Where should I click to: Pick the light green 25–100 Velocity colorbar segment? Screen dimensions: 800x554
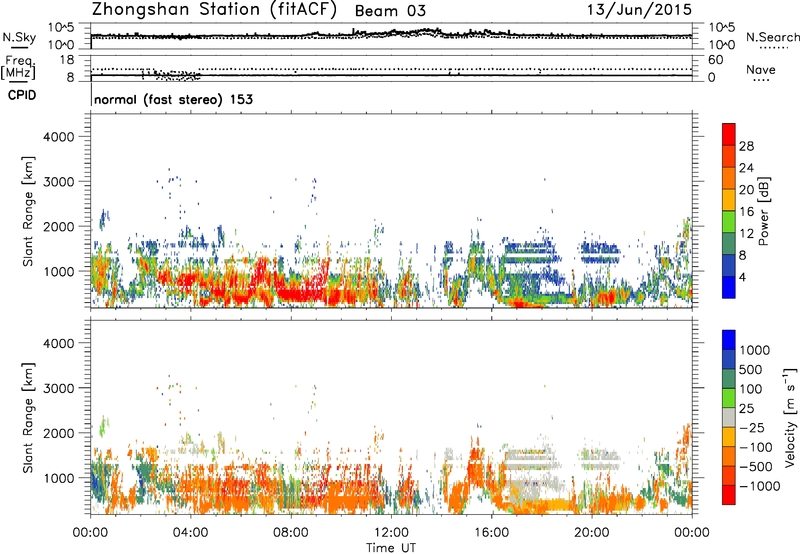tap(729, 398)
